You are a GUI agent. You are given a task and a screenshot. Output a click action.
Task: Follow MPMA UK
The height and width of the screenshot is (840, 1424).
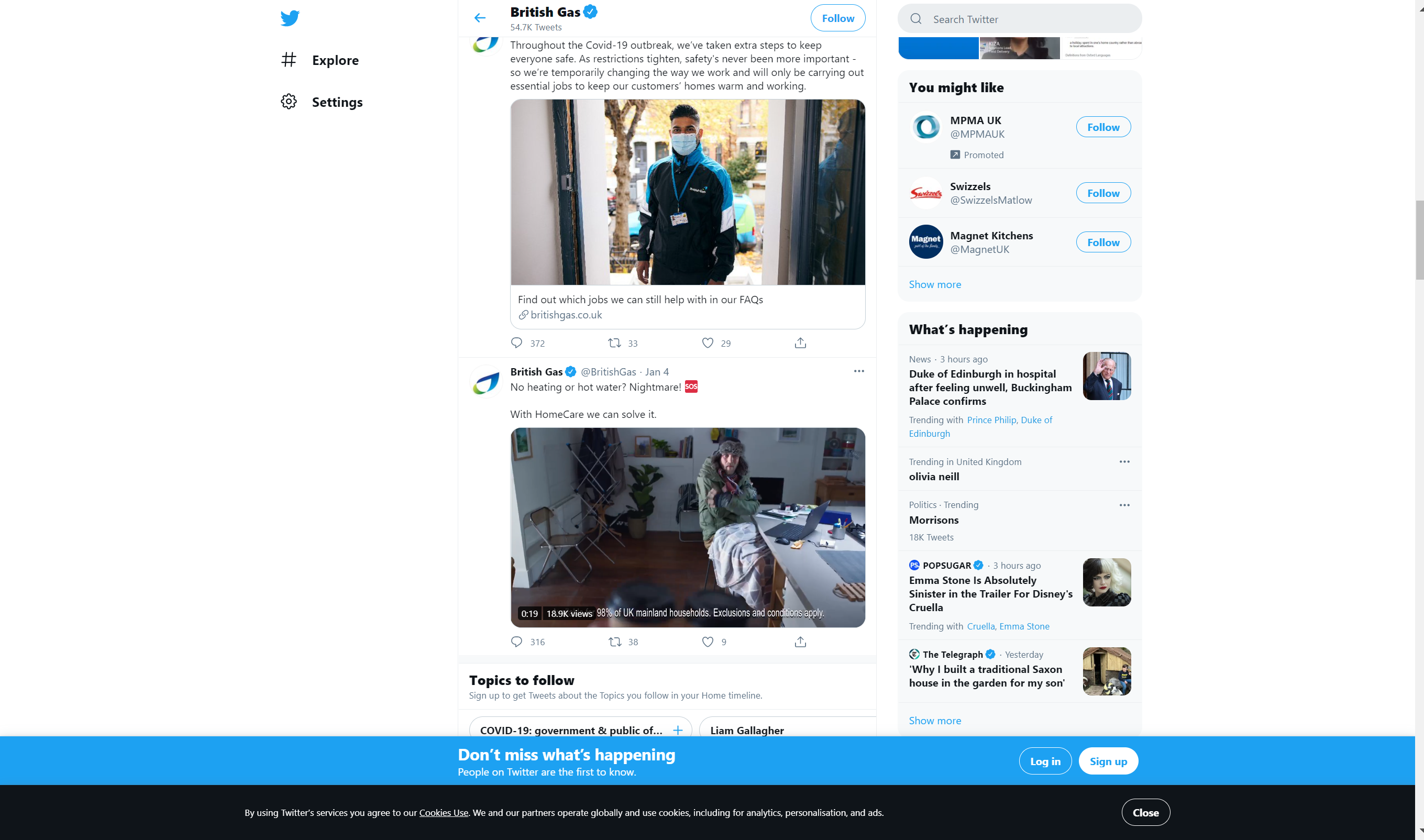pyautogui.click(x=1103, y=127)
